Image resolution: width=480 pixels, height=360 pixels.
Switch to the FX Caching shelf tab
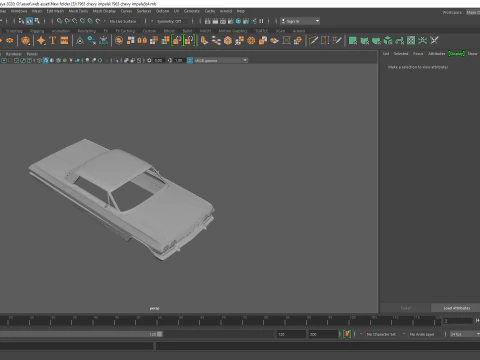pos(125,31)
